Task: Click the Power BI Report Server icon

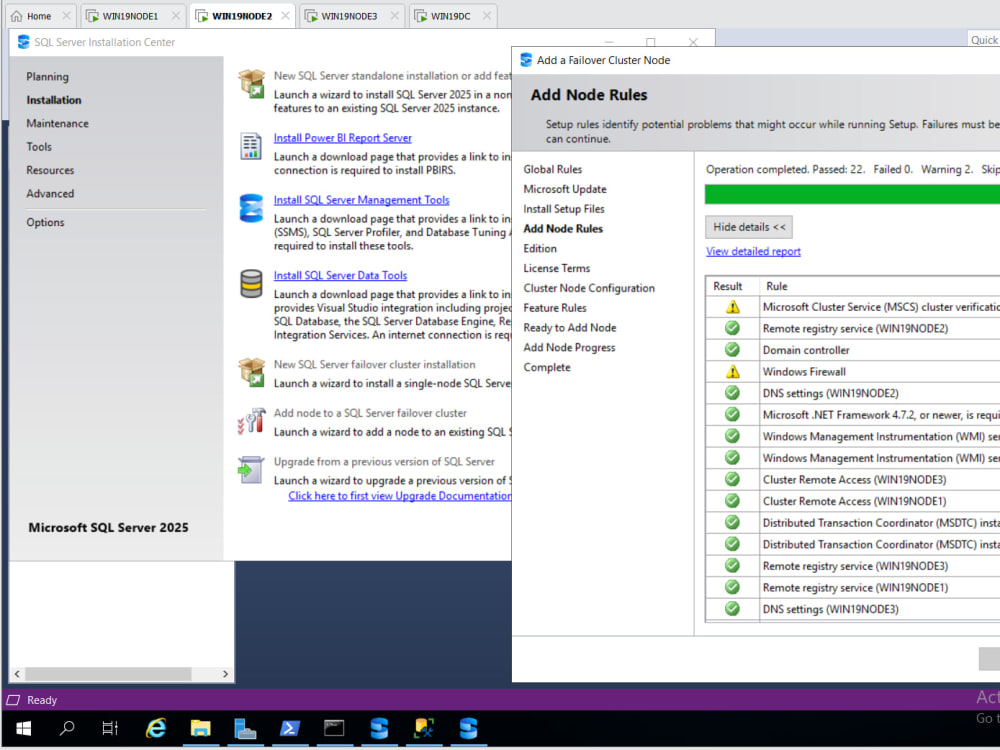Action: 251,146
